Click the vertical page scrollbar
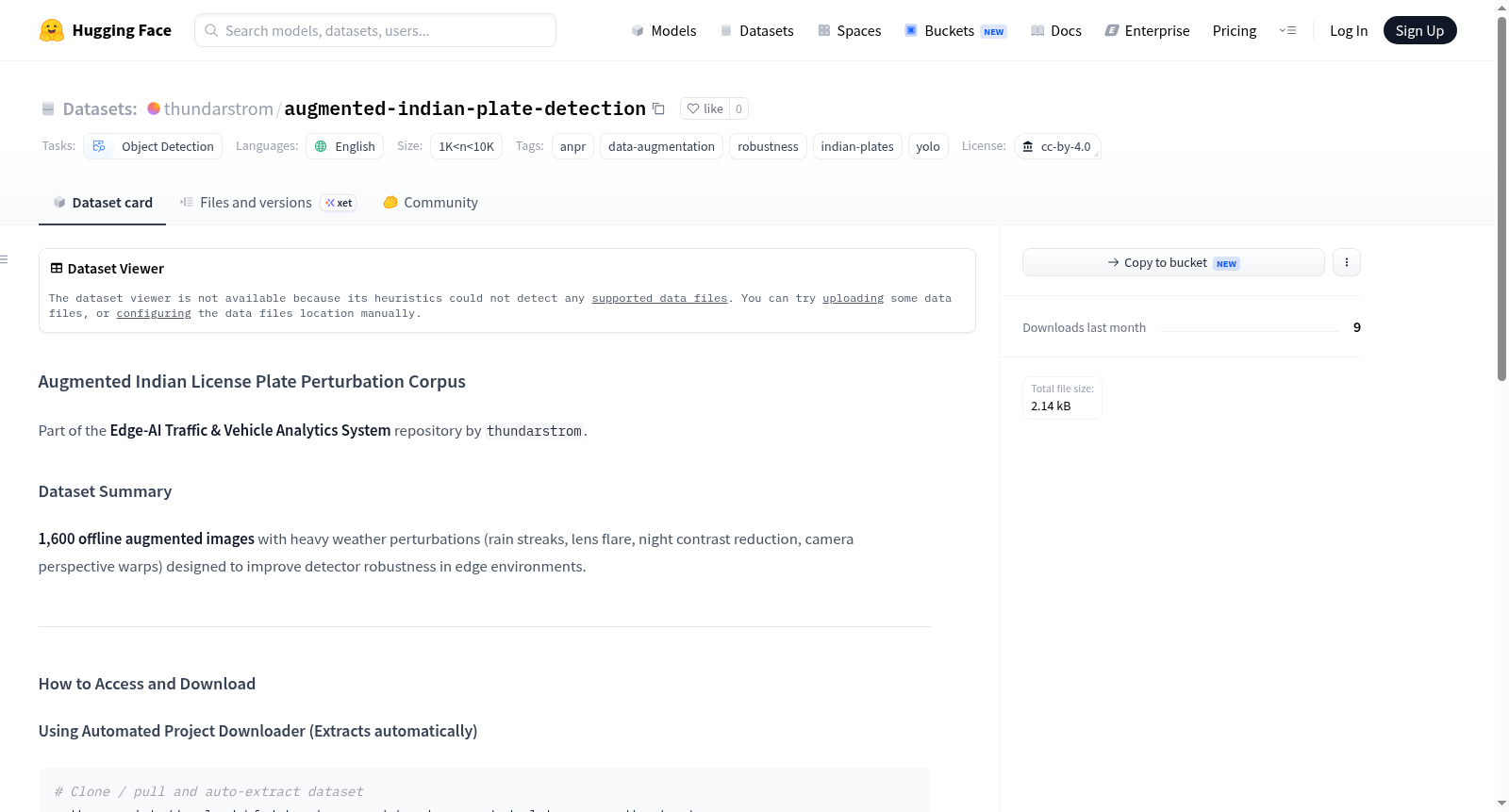The height and width of the screenshot is (812, 1509). tap(1501, 198)
